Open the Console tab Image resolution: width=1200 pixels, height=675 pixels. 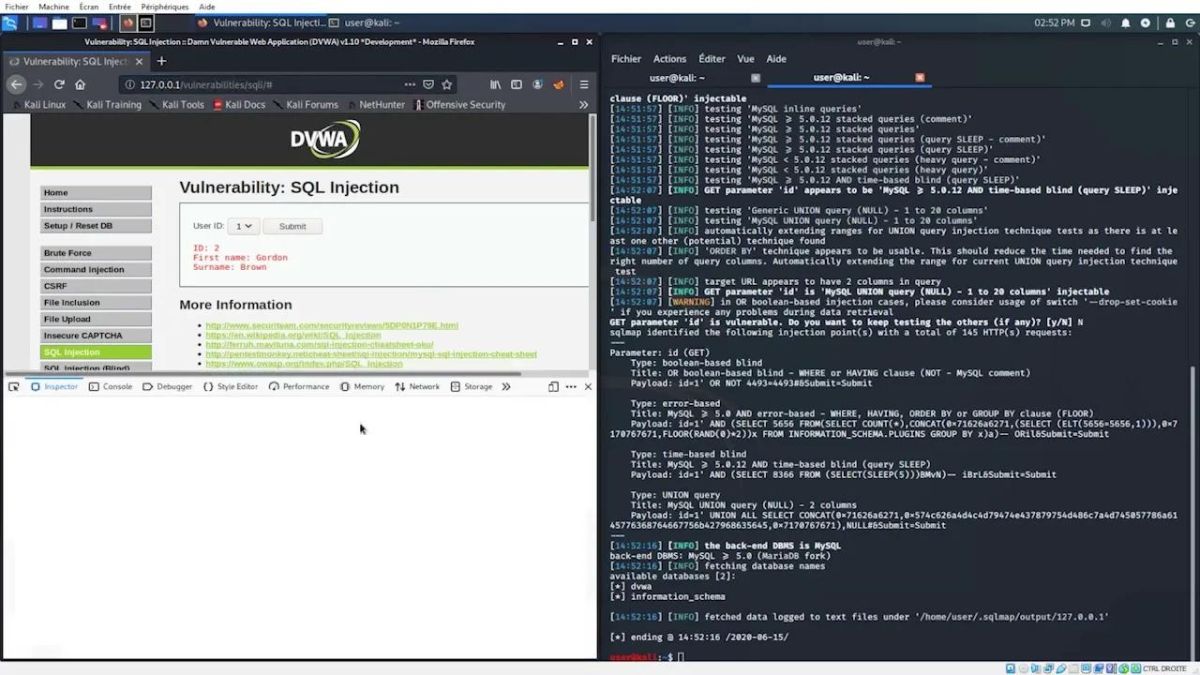pos(111,386)
